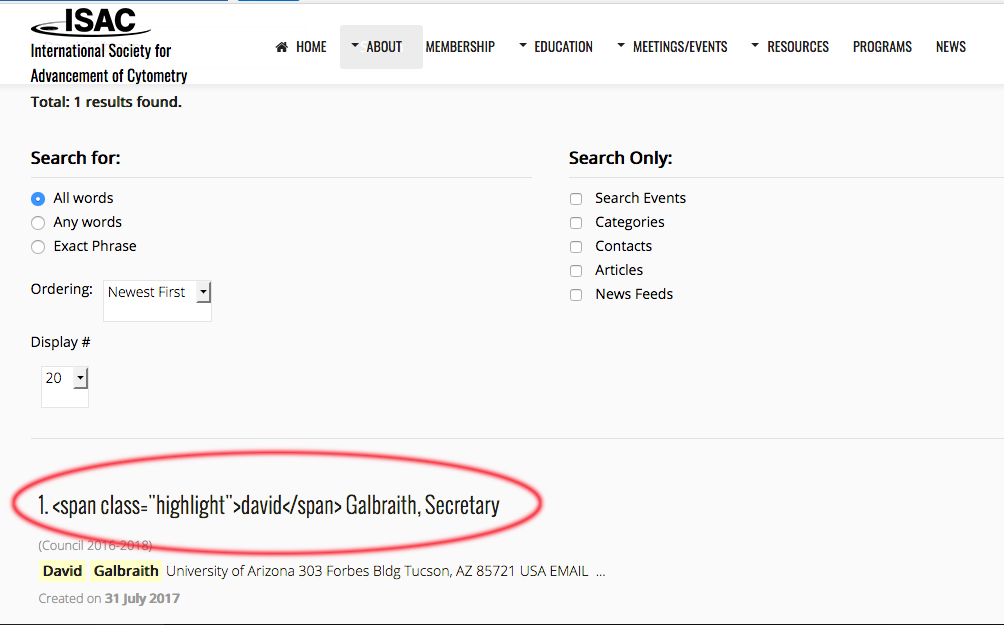Image resolution: width=1004 pixels, height=625 pixels.
Task: Open the ABOUT menu
Action: [384, 47]
